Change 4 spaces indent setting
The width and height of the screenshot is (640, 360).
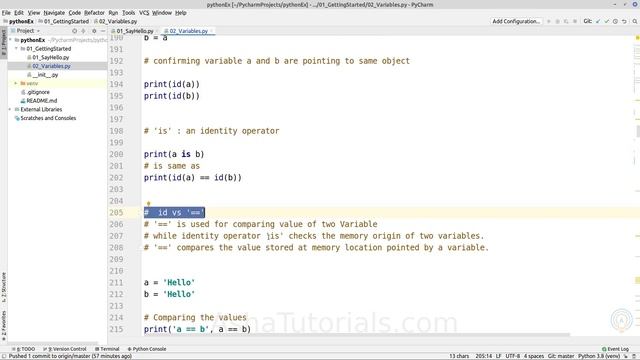tap(534, 356)
